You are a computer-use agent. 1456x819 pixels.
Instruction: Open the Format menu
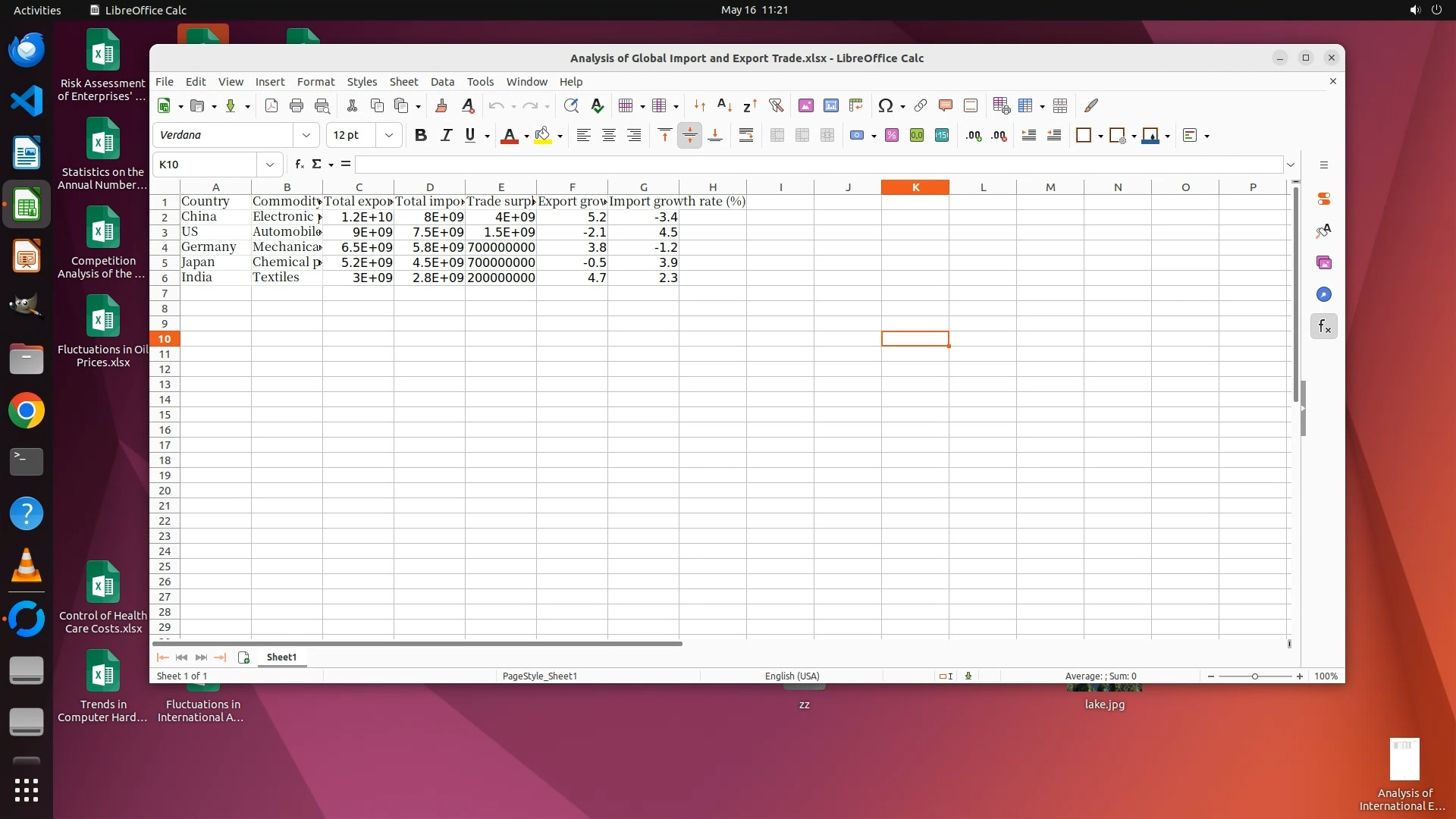coord(315,82)
